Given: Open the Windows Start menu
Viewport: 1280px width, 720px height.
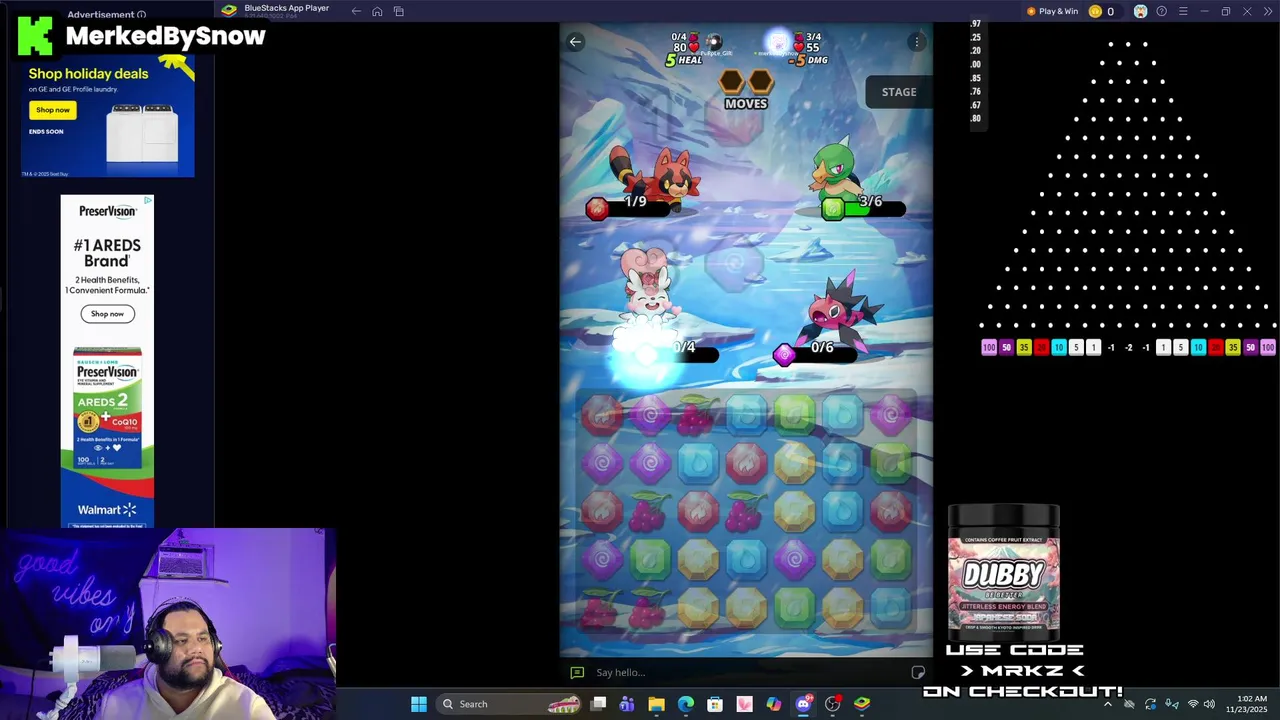Looking at the screenshot, I should point(419,704).
